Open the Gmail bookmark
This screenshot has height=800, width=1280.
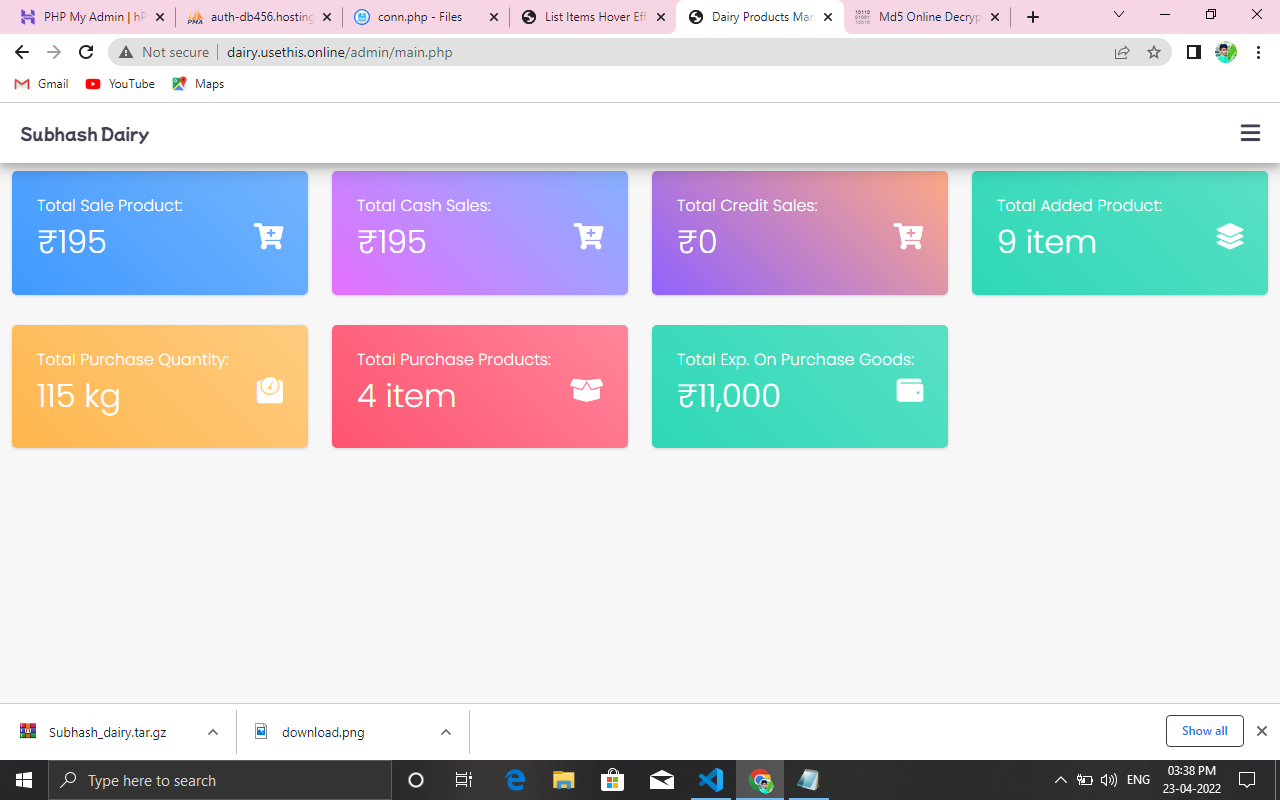point(40,84)
